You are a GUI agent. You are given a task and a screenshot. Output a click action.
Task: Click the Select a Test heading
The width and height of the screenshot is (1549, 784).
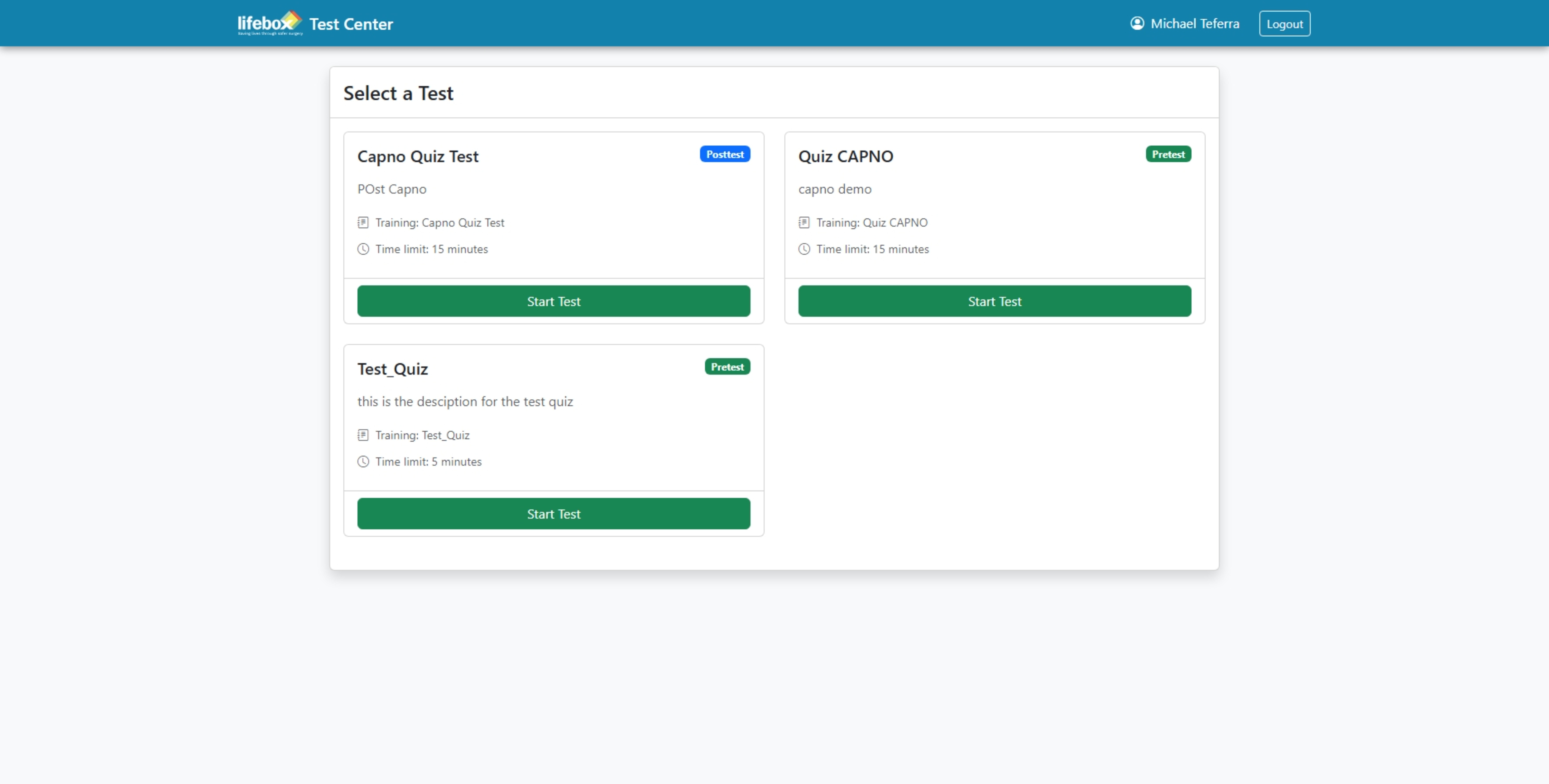(398, 93)
